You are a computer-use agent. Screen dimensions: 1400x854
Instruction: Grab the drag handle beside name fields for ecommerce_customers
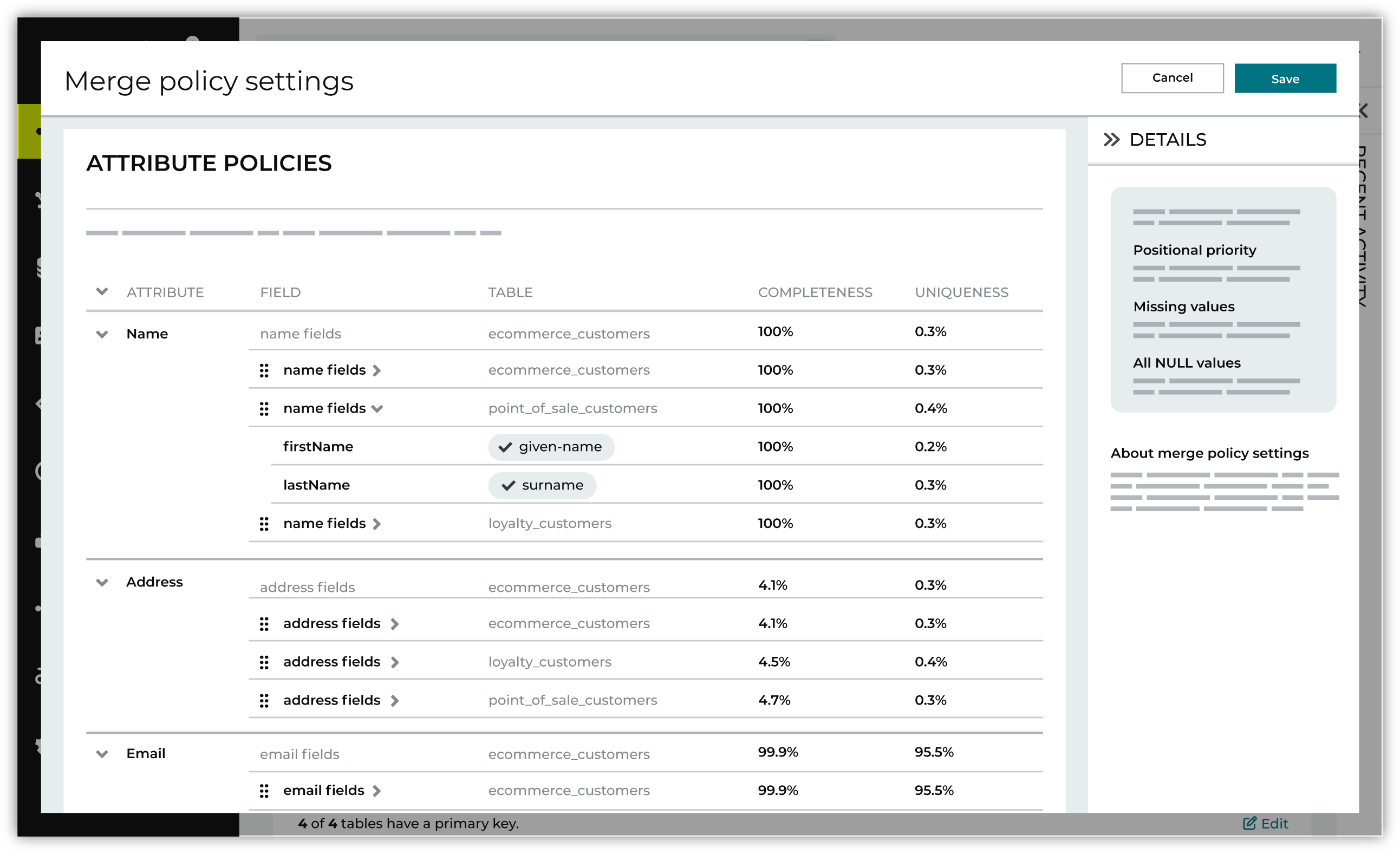point(264,370)
